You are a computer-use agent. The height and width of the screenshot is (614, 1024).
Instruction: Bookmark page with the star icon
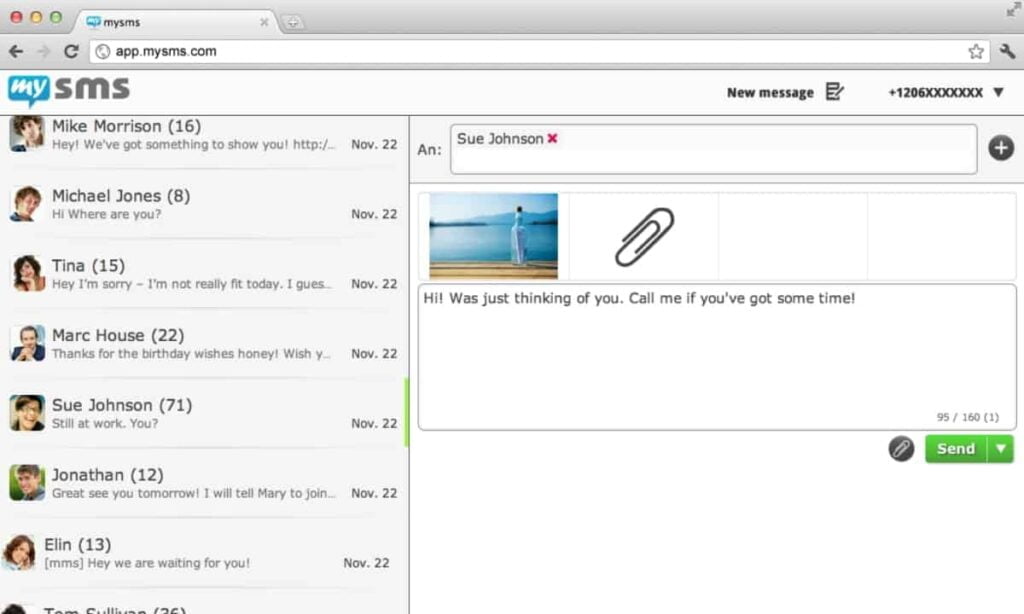click(976, 51)
